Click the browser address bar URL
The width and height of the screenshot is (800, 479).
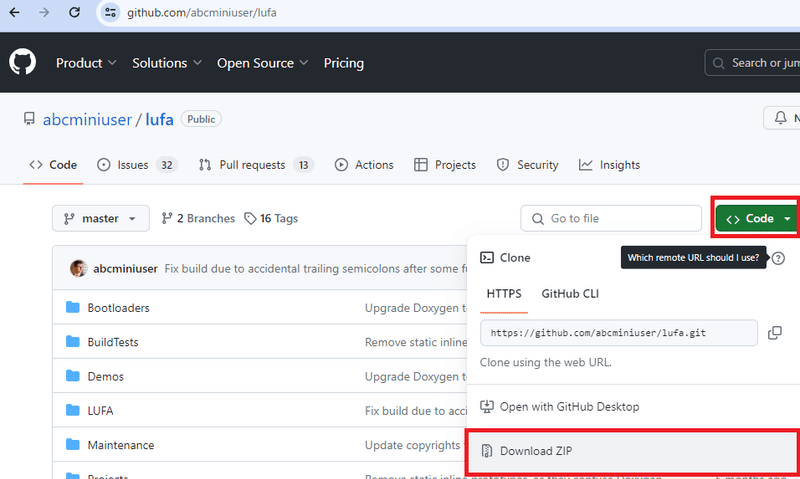202,12
